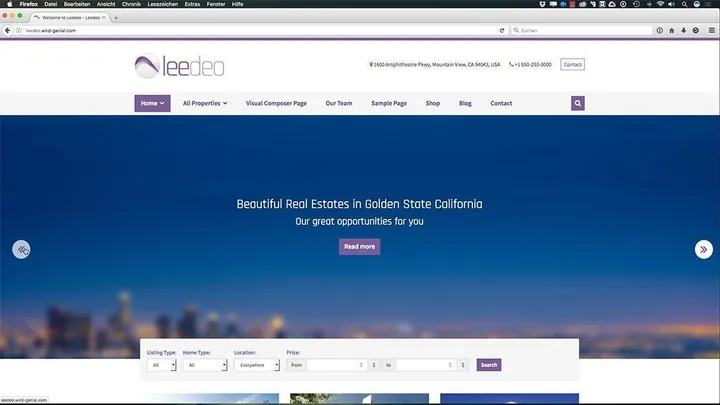Open the Location dropdown set to Everywhere
Viewport: 720px width, 405px height.
257,365
